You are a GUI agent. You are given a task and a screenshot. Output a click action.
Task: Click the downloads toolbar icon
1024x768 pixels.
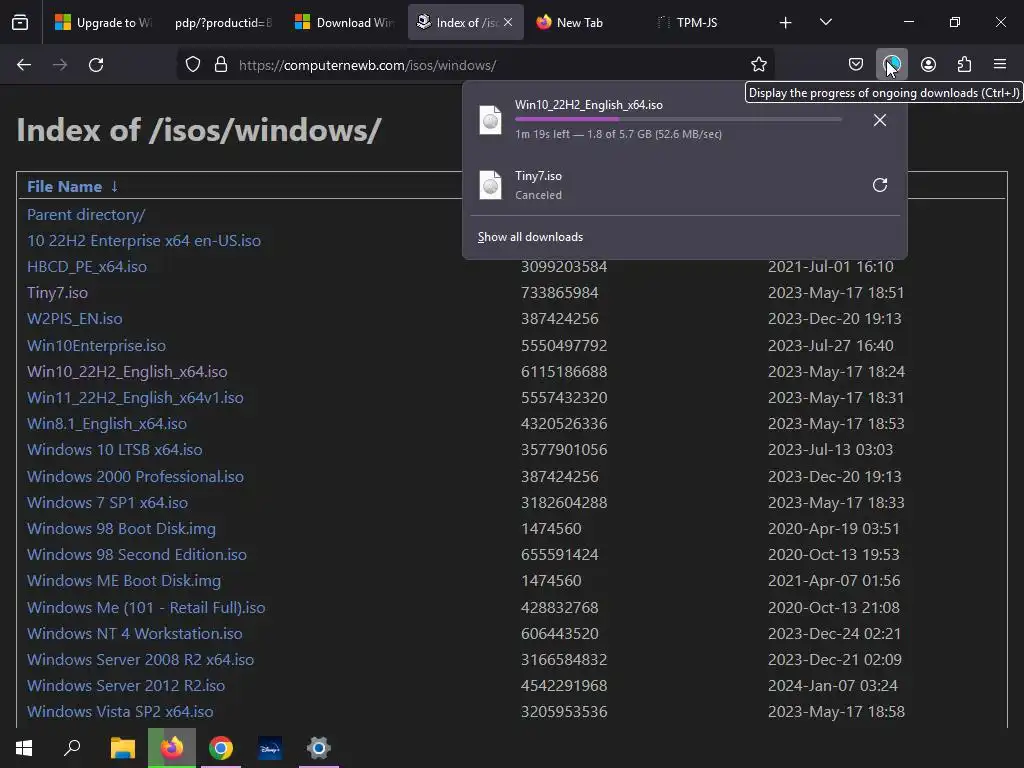(x=891, y=65)
